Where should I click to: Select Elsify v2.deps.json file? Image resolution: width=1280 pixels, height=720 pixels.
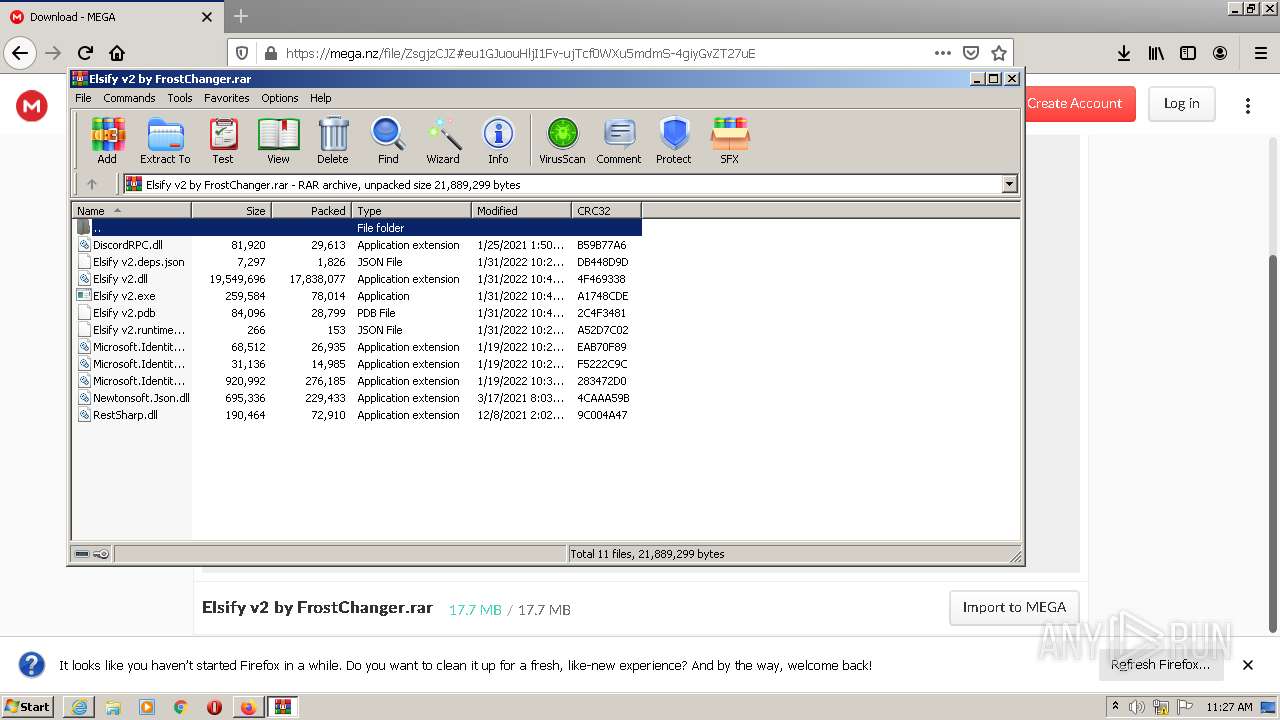coord(357,262)
